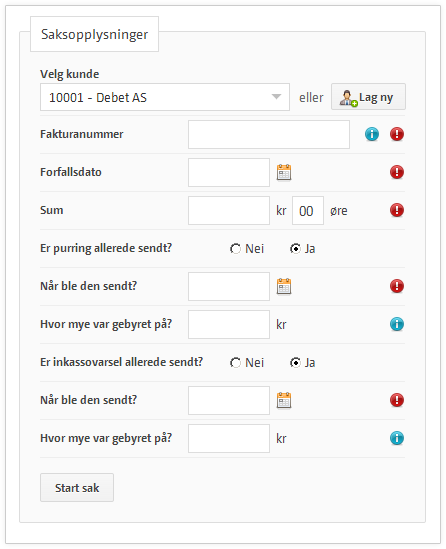The width and height of the screenshot is (446, 549).
Task: Focus the Fakturanummer text field
Action: (269, 134)
